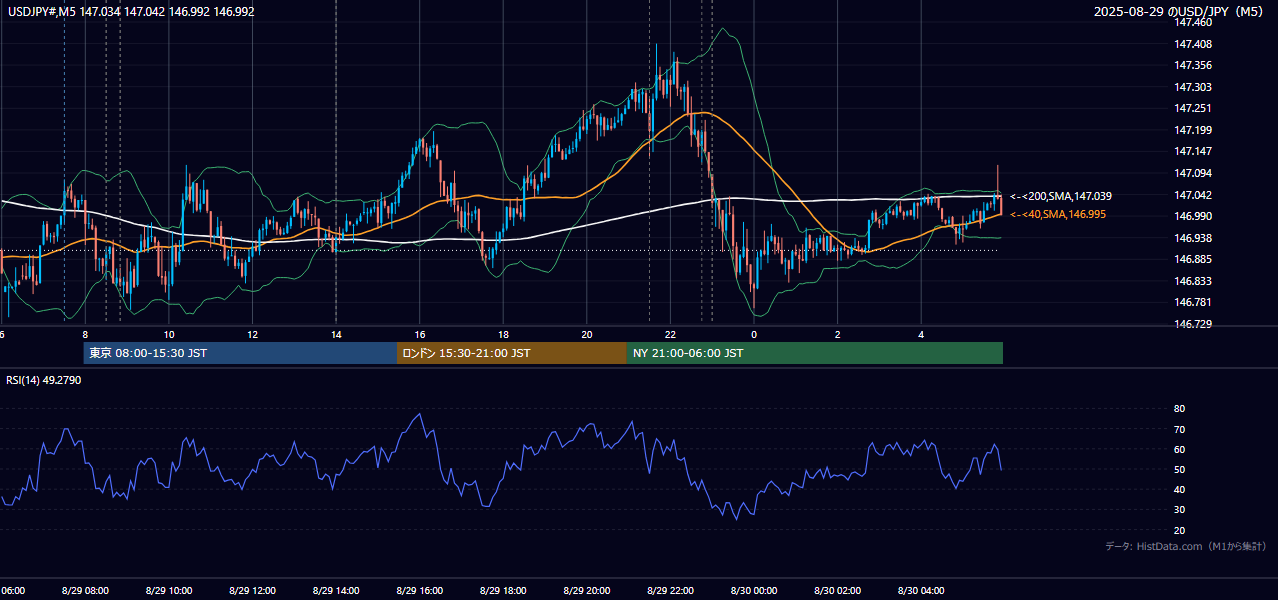Click RSI scale value 50
The width and height of the screenshot is (1278, 600).
pyautogui.click(x=1180, y=469)
